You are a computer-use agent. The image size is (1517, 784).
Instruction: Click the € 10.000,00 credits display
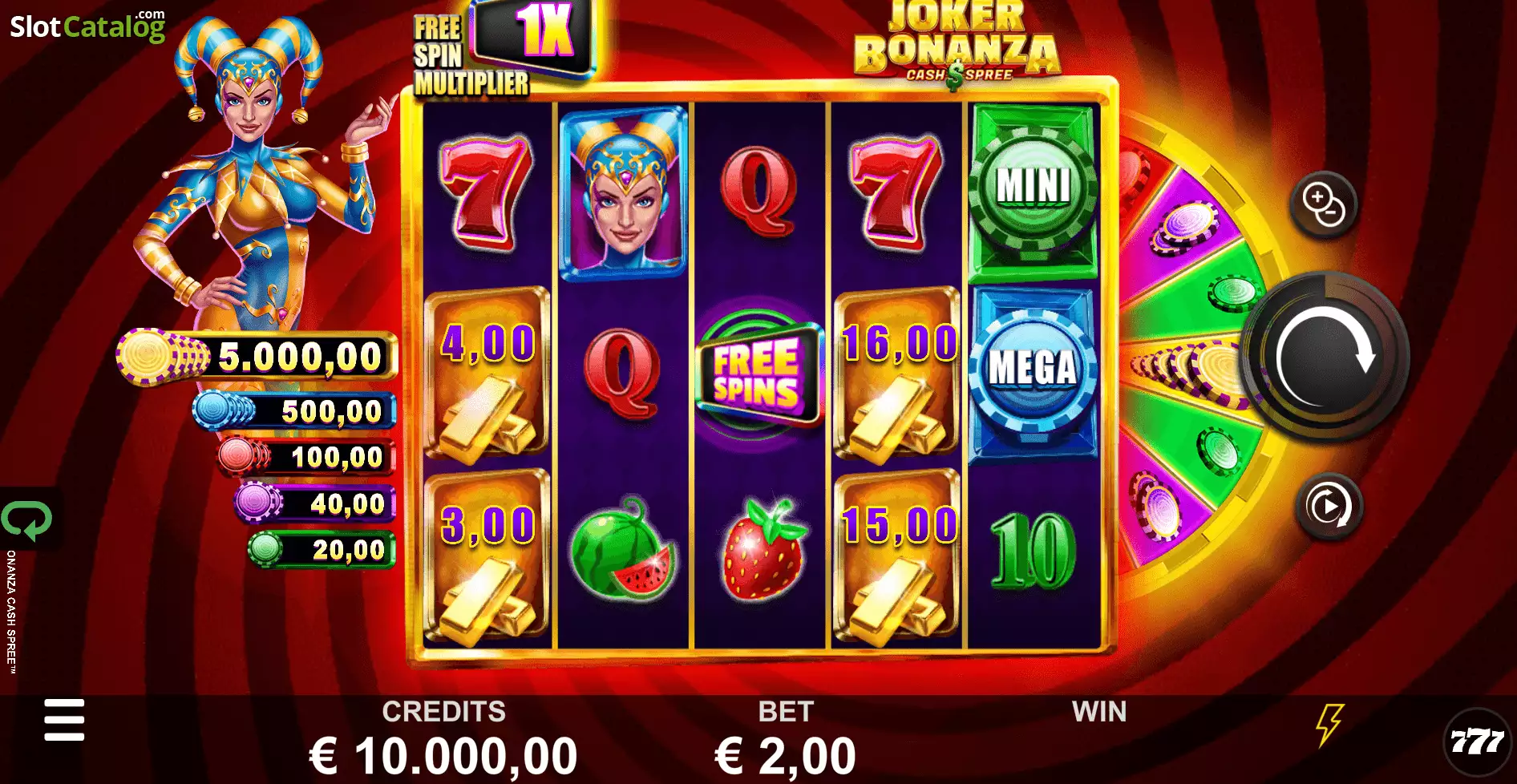[x=443, y=756]
